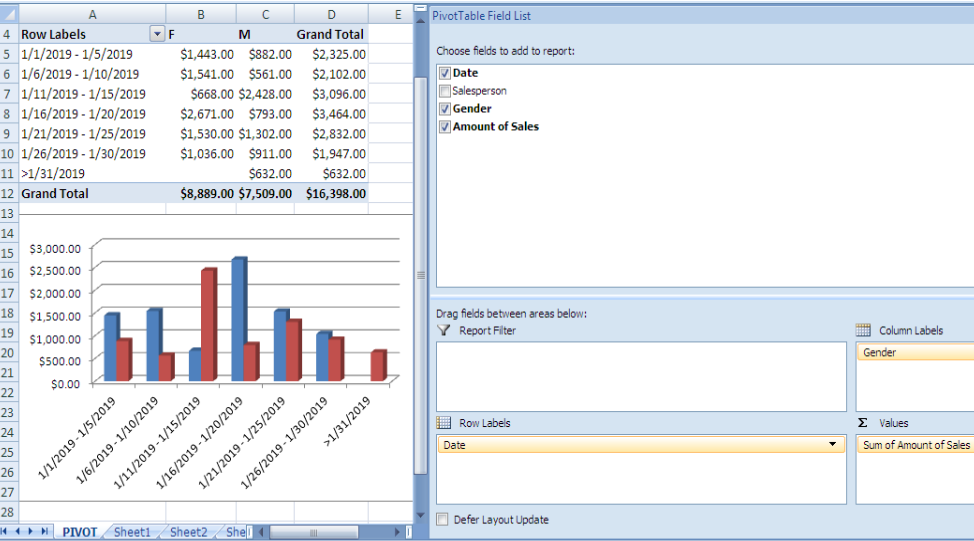Click the Row Labels area icon
The height and width of the screenshot is (541, 974).
coord(444,423)
